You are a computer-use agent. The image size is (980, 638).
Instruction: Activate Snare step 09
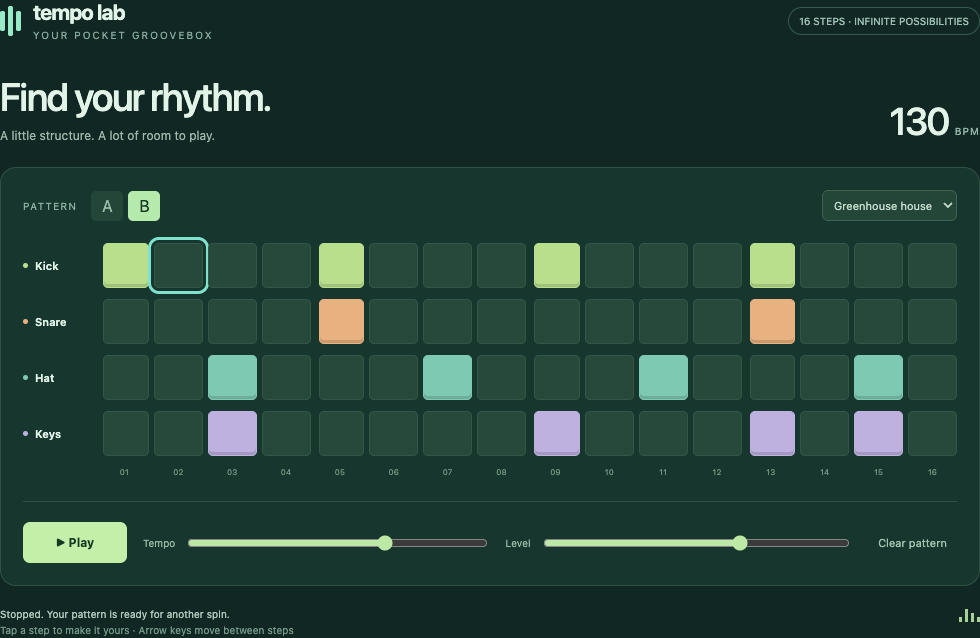[557, 322]
